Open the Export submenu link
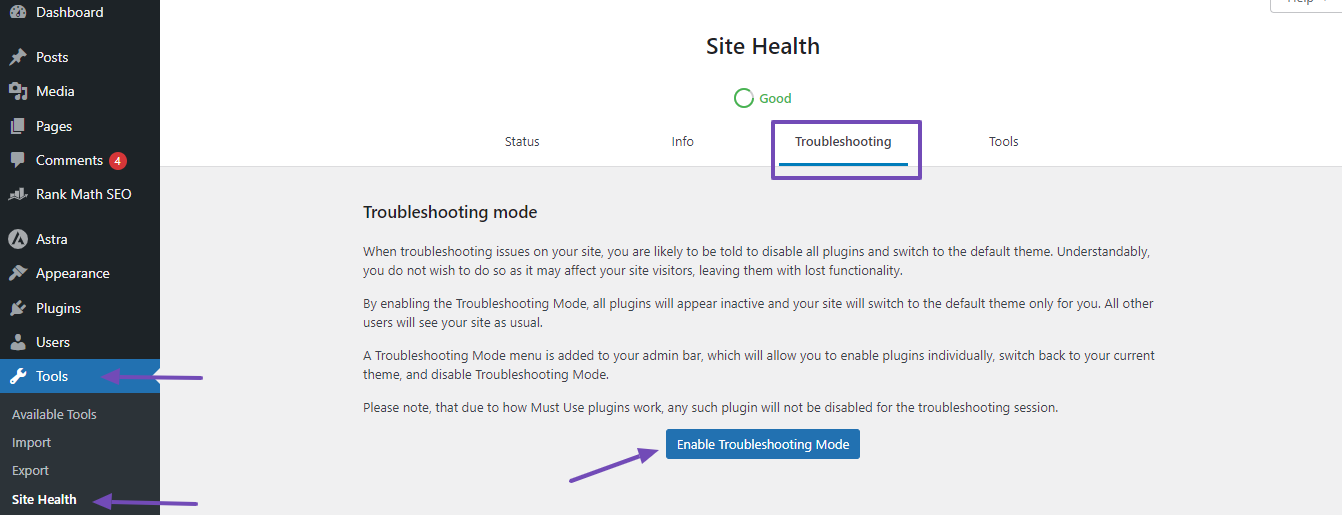Viewport: 1342px width, 515px height. [30, 470]
